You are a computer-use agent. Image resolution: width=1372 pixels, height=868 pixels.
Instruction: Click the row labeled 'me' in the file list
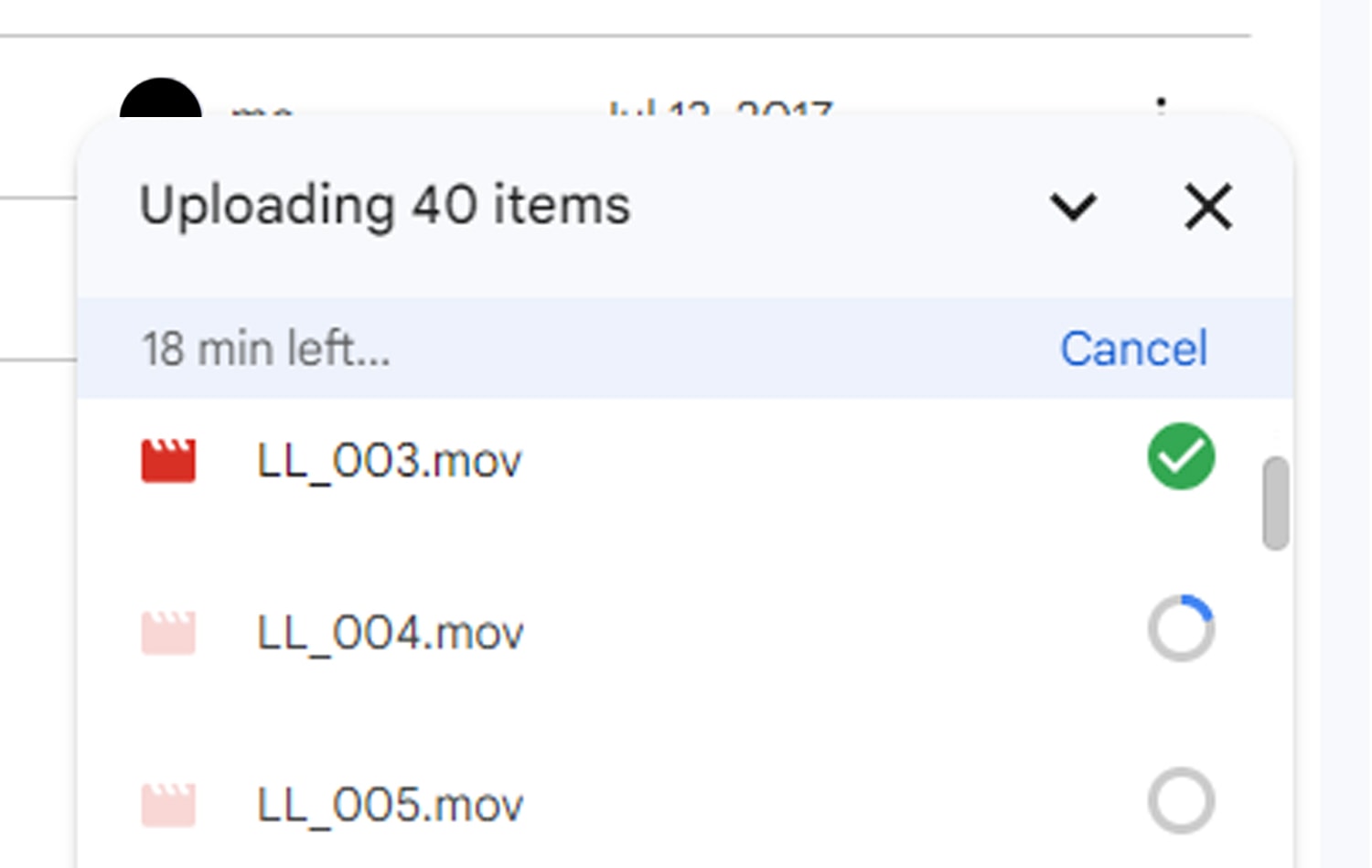[x=261, y=110]
